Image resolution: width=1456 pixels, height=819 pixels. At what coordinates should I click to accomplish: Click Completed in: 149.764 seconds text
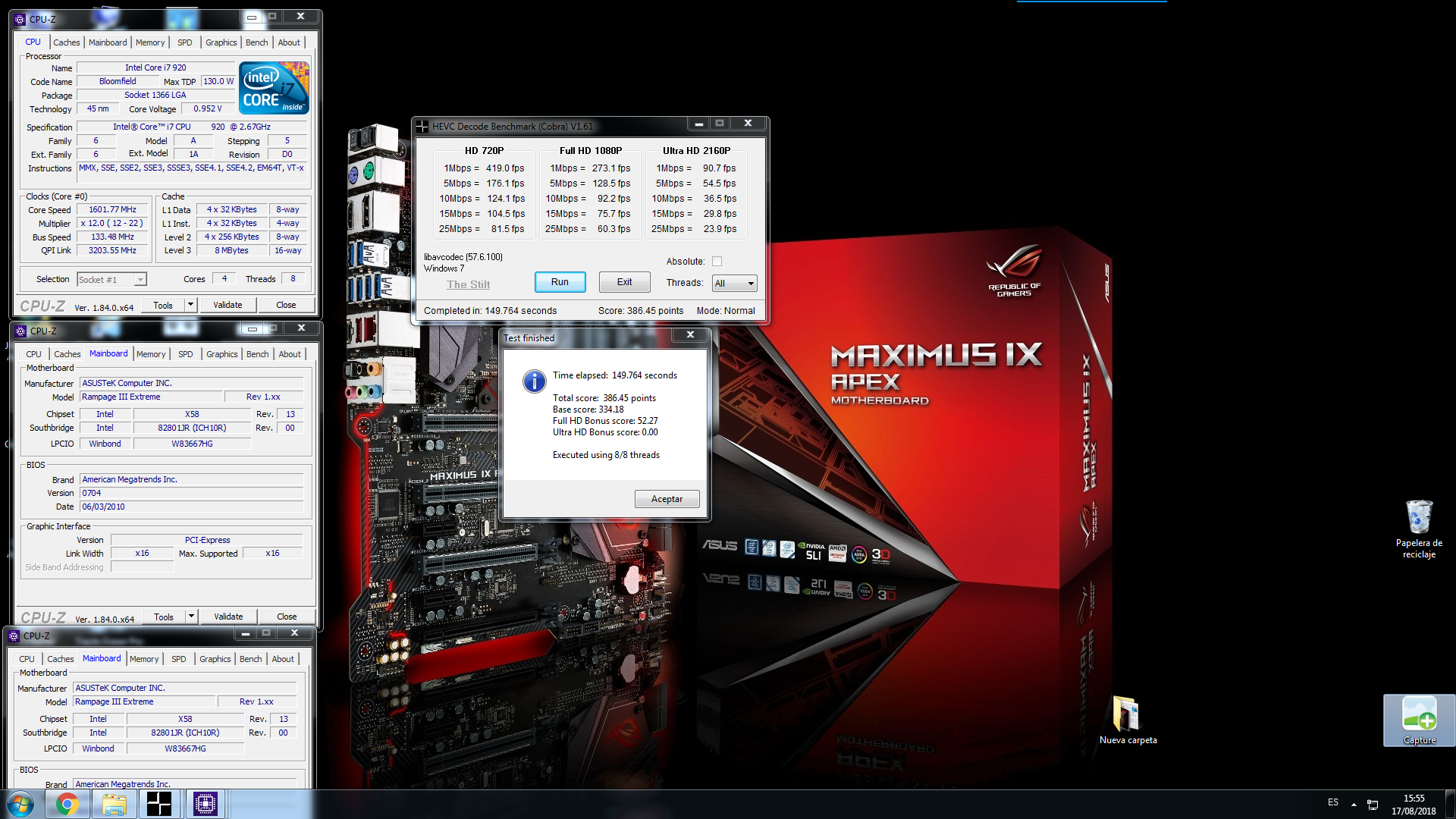point(490,311)
